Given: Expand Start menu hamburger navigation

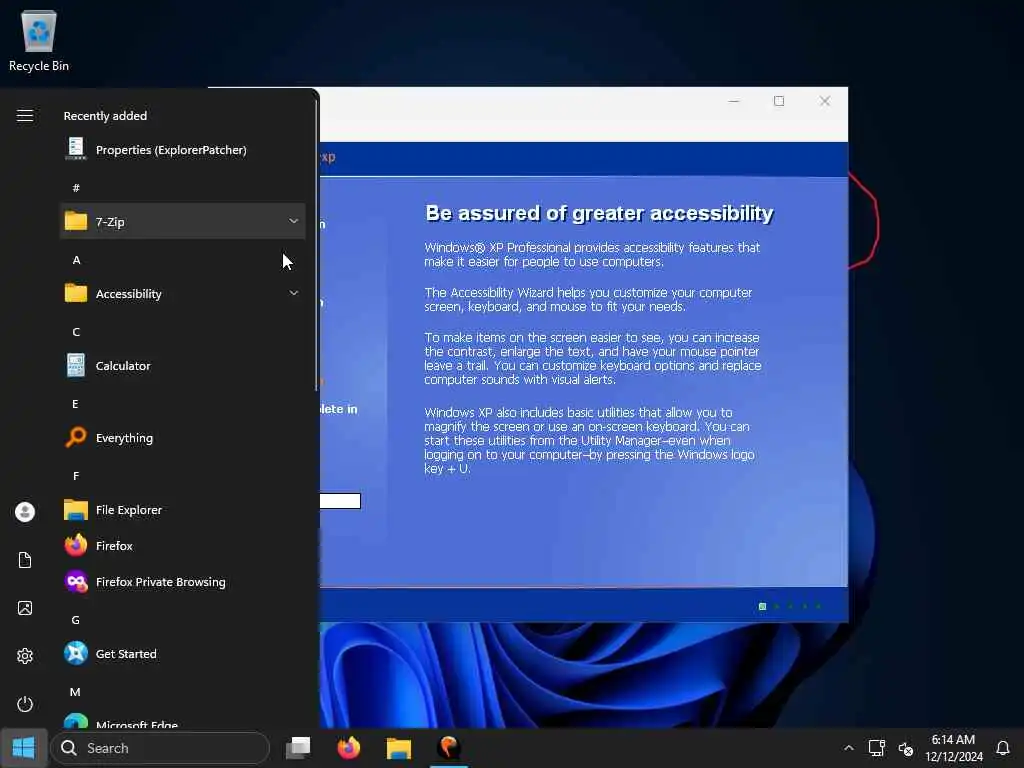Looking at the screenshot, I should pyautogui.click(x=25, y=116).
